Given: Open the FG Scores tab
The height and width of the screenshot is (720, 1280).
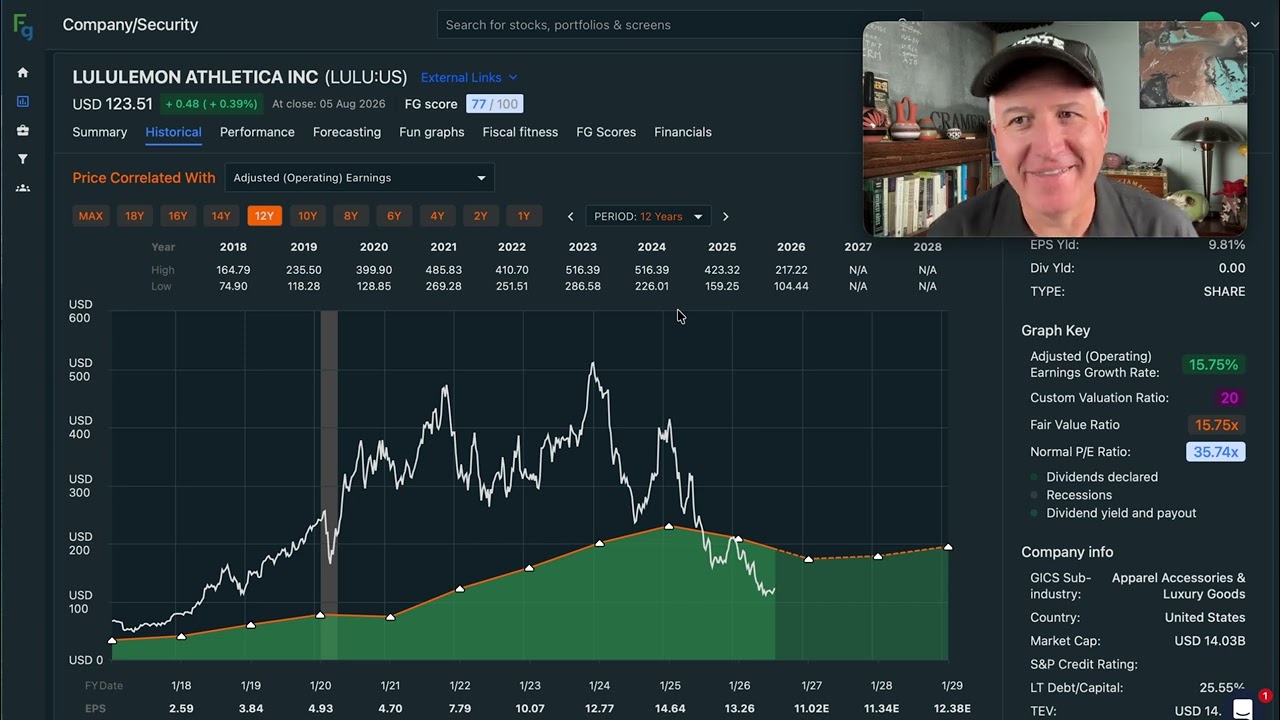Looking at the screenshot, I should coord(606,132).
